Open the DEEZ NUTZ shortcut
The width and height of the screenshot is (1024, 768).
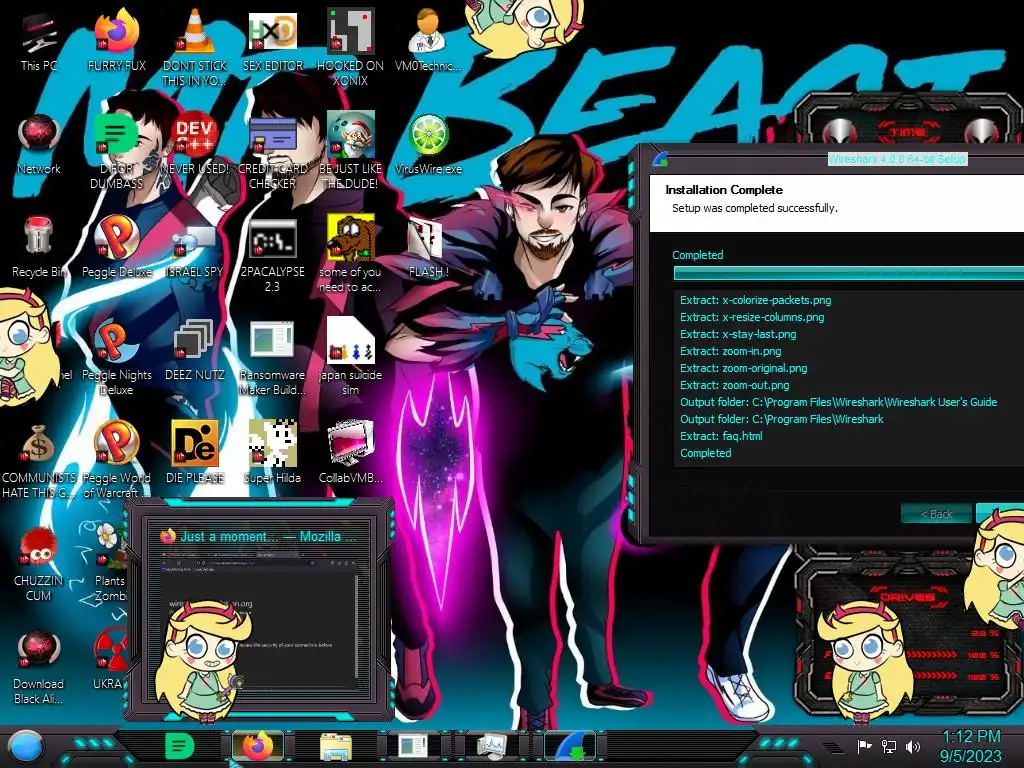195,346
